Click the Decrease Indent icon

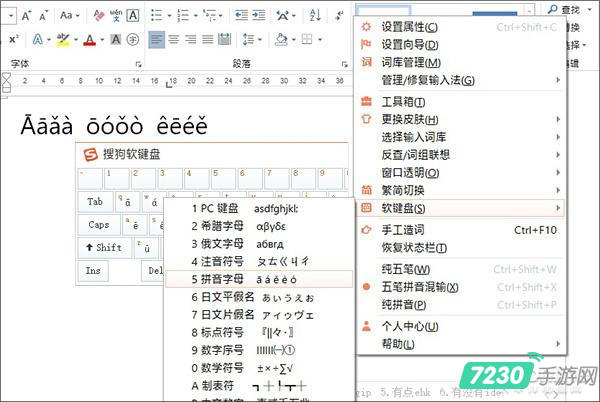click(241, 16)
